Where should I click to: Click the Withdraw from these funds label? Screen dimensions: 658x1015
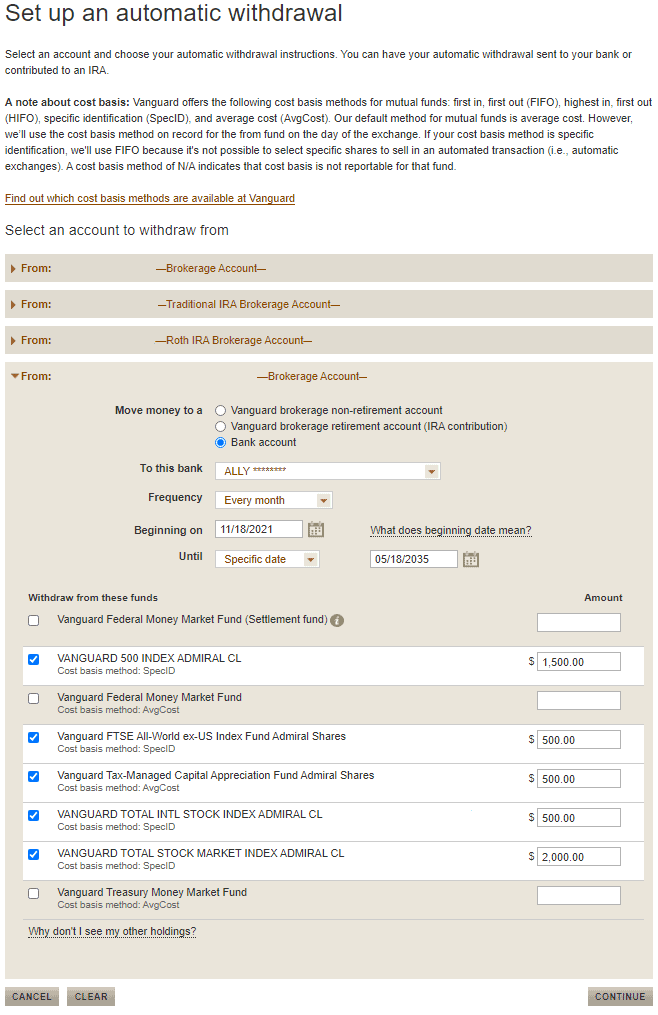[x=93, y=597]
